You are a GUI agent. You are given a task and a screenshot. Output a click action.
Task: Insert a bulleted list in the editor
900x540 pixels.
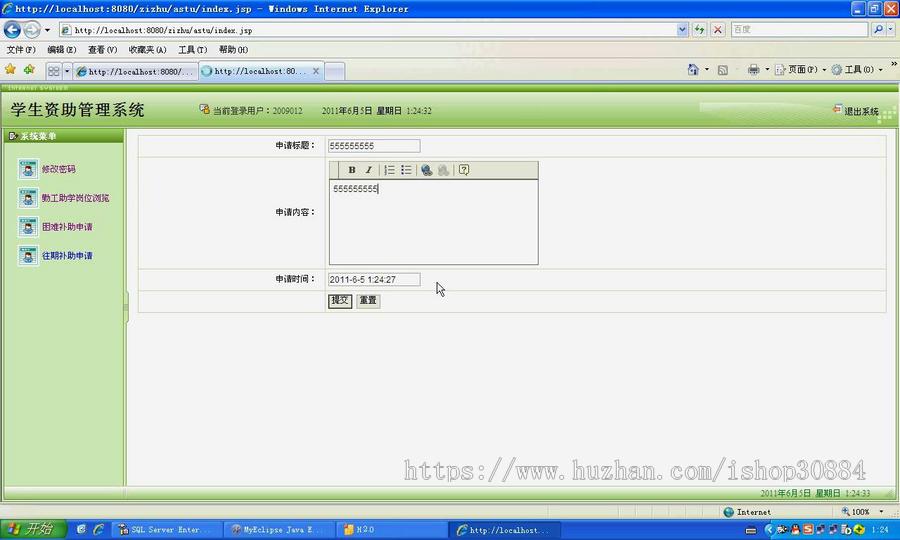(406, 170)
